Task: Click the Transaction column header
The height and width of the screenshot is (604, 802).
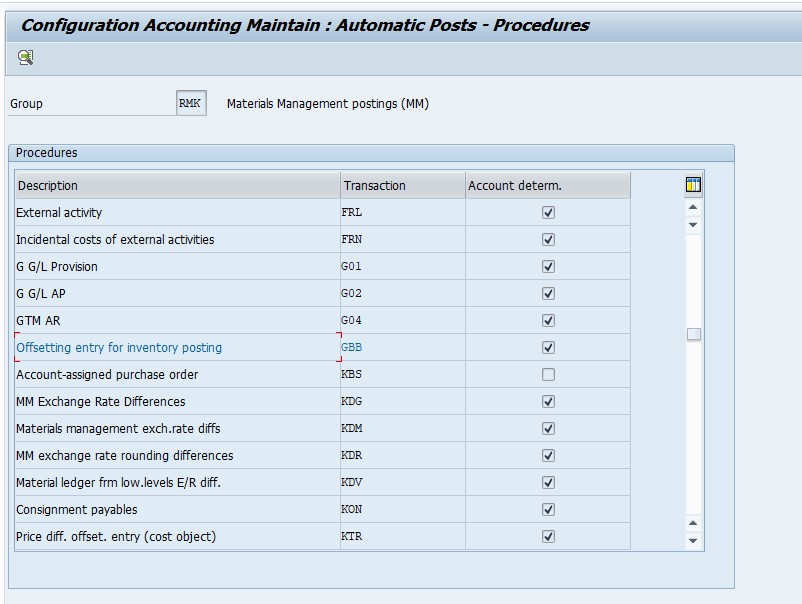Action: (x=403, y=186)
